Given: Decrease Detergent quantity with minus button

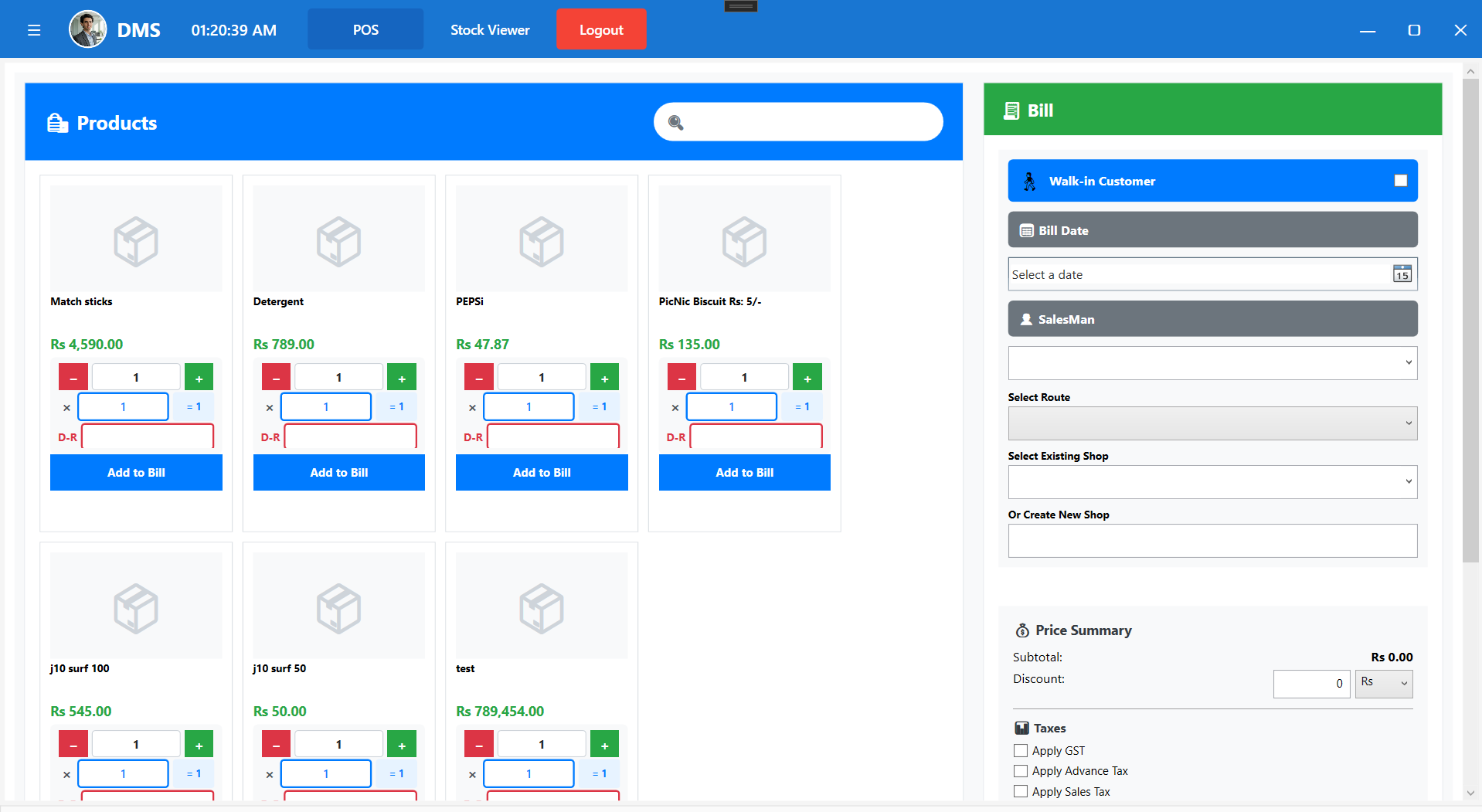Looking at the screenshot, I should point(276,377).
